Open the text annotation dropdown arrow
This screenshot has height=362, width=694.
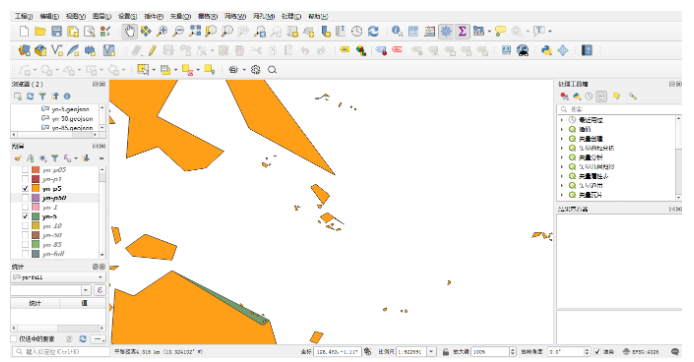(550, 31)
